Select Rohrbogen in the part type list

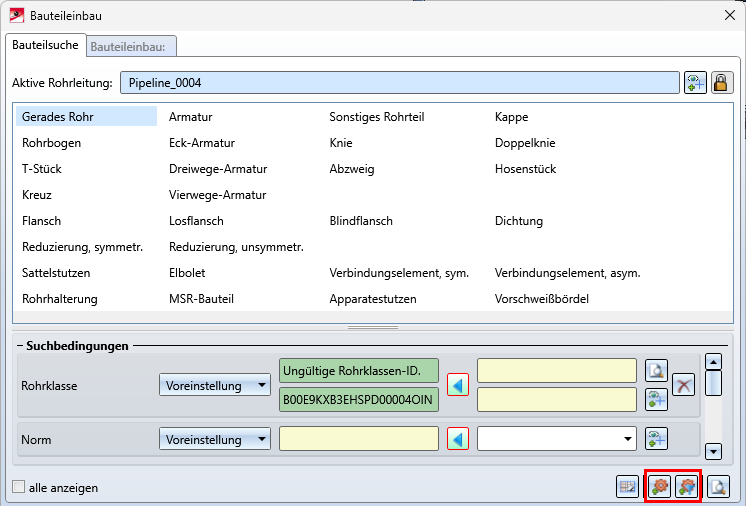(52, 143)
